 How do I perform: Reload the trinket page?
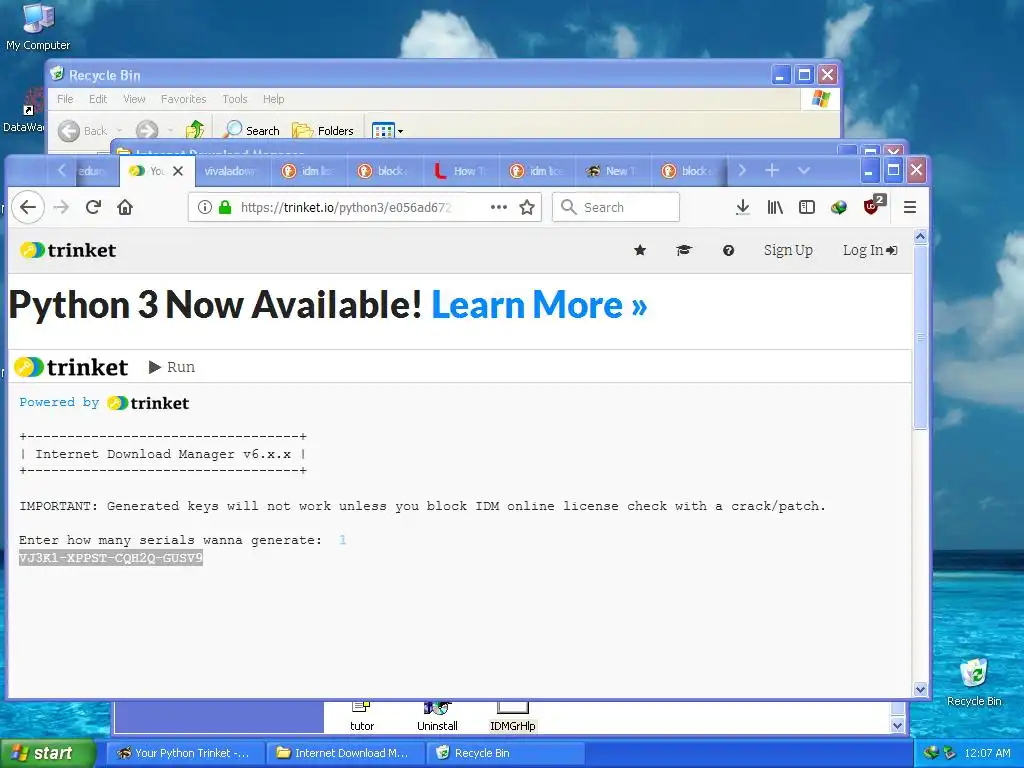pyautogui.click(x=93, y=207)
